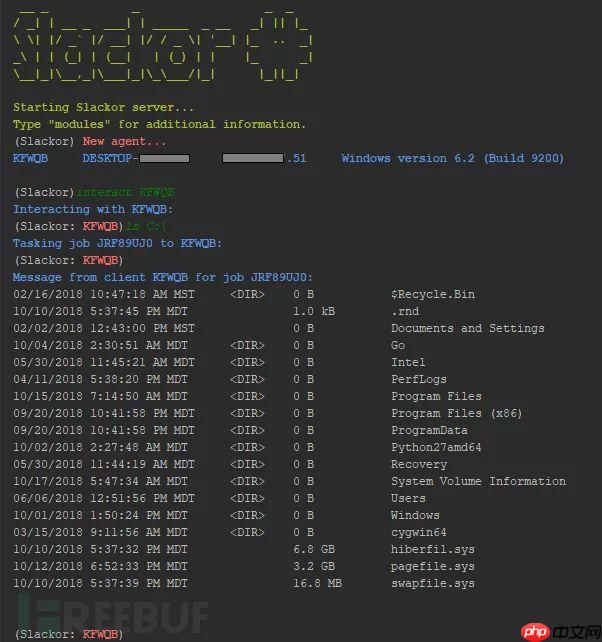
Task: Click the "Tasking job JRF89UJ0 to KFWQB:" line
Action: pos(117,243)
